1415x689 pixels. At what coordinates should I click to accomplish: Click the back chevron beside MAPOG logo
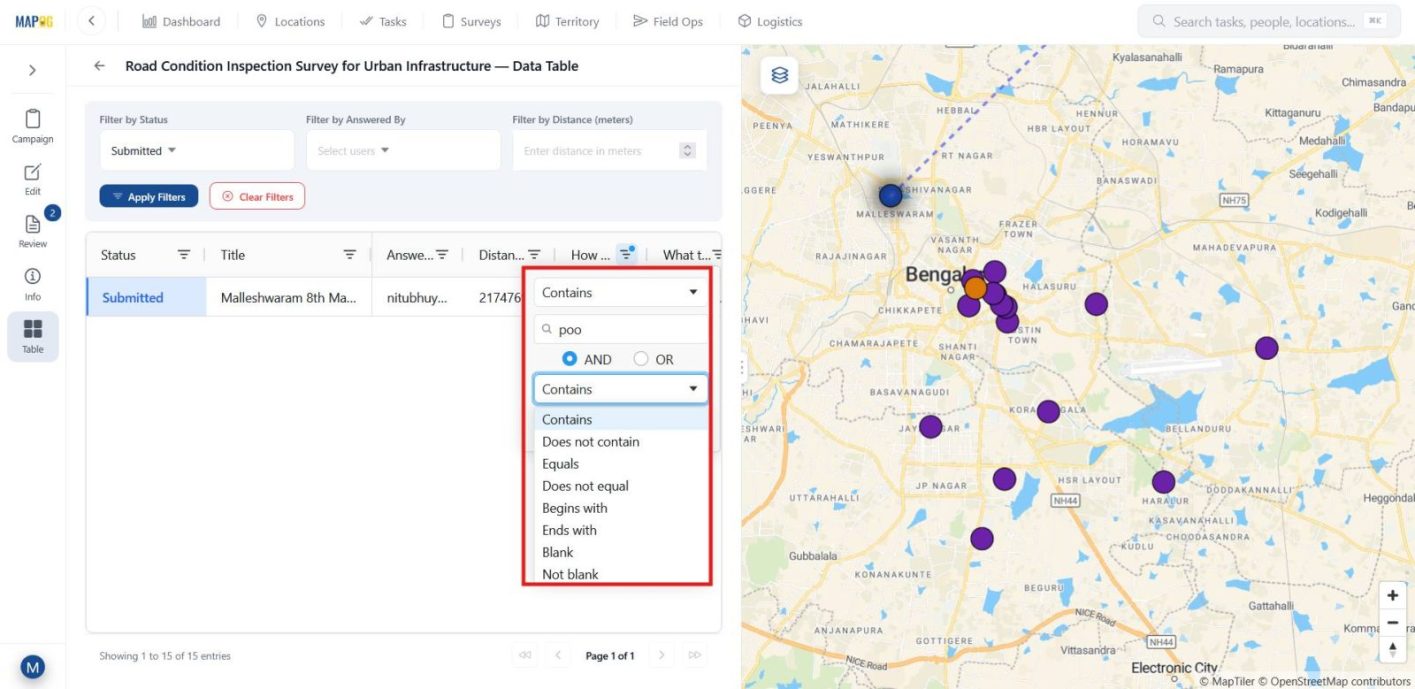pyautogui.click(x=91, y=21)
